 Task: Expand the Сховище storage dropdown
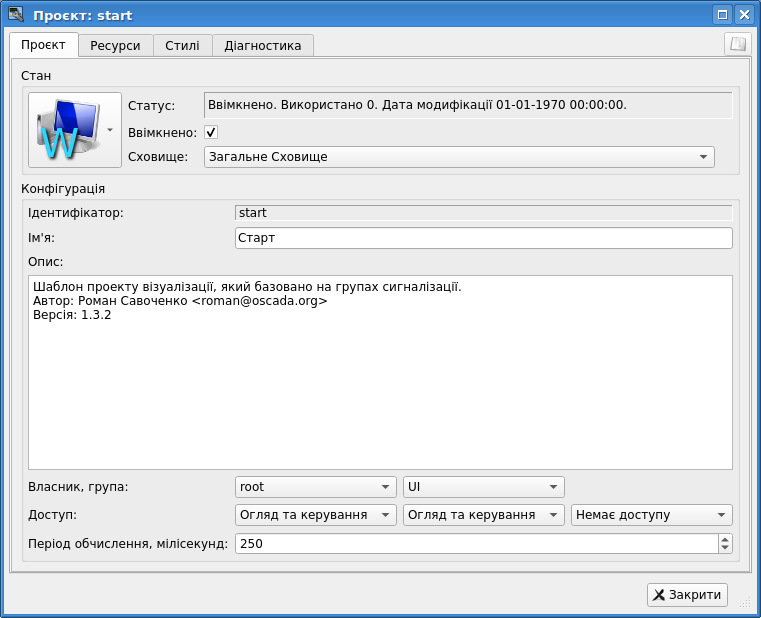(459, 157)
